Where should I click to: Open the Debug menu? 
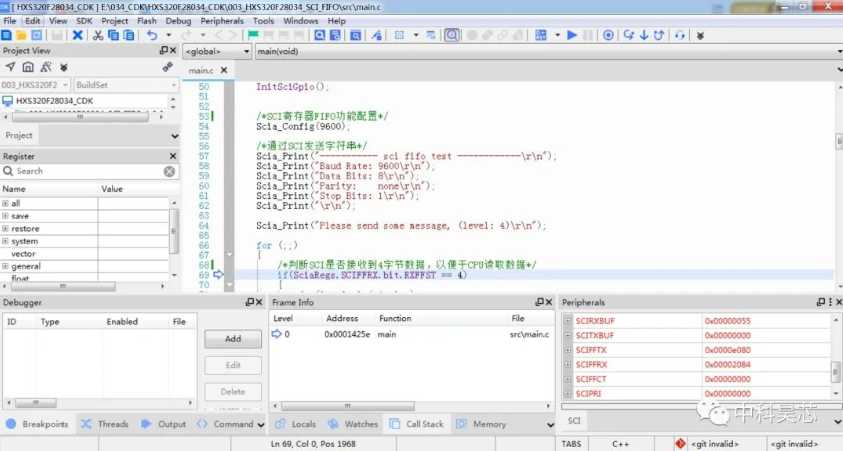178,21
